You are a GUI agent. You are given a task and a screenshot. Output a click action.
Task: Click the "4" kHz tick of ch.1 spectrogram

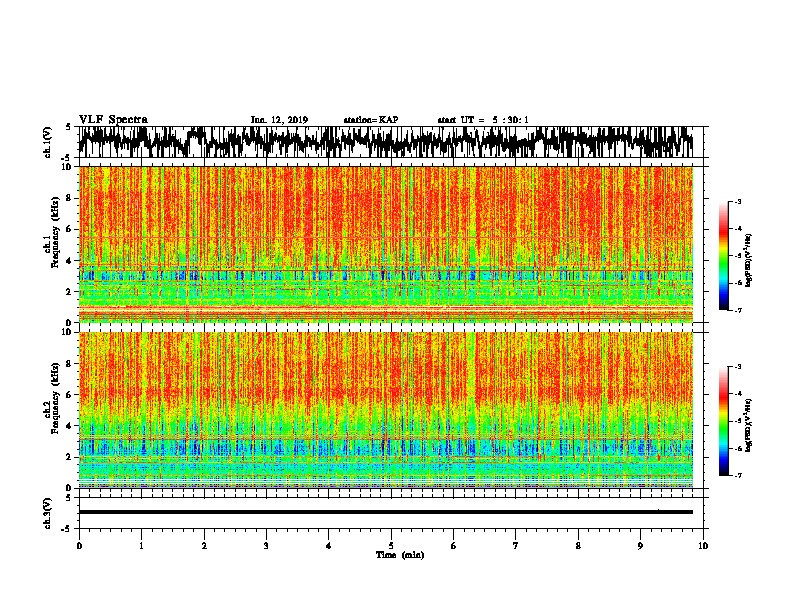[x=69, y=261]
